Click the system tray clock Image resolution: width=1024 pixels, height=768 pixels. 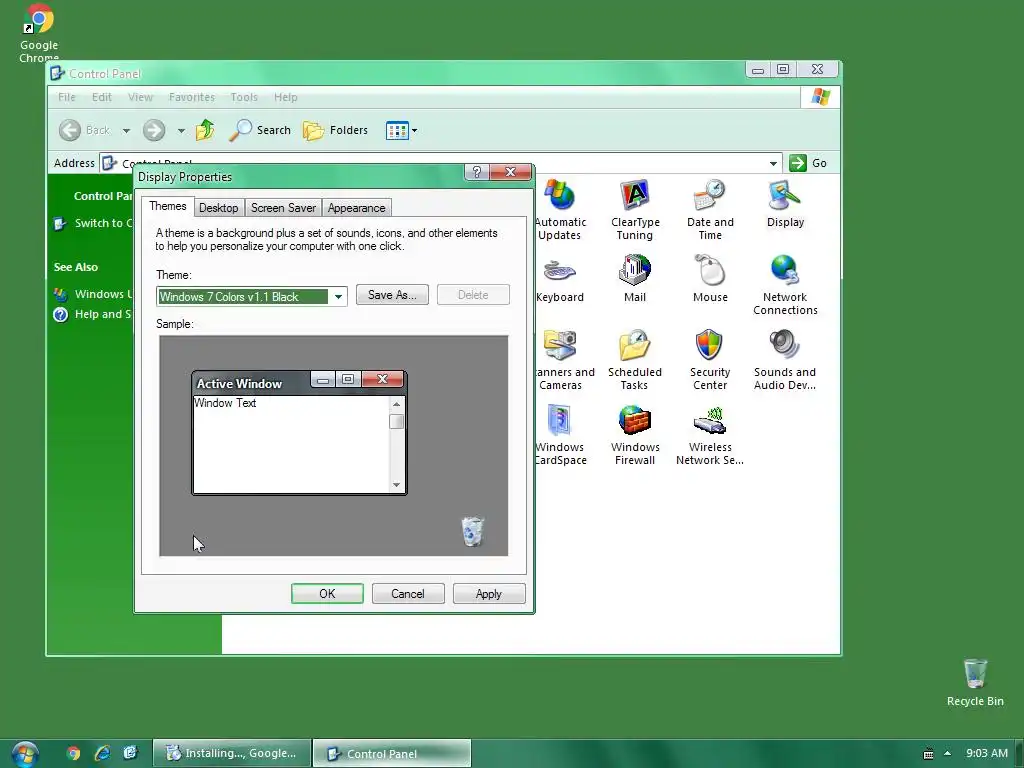click(x=986, y=753)
